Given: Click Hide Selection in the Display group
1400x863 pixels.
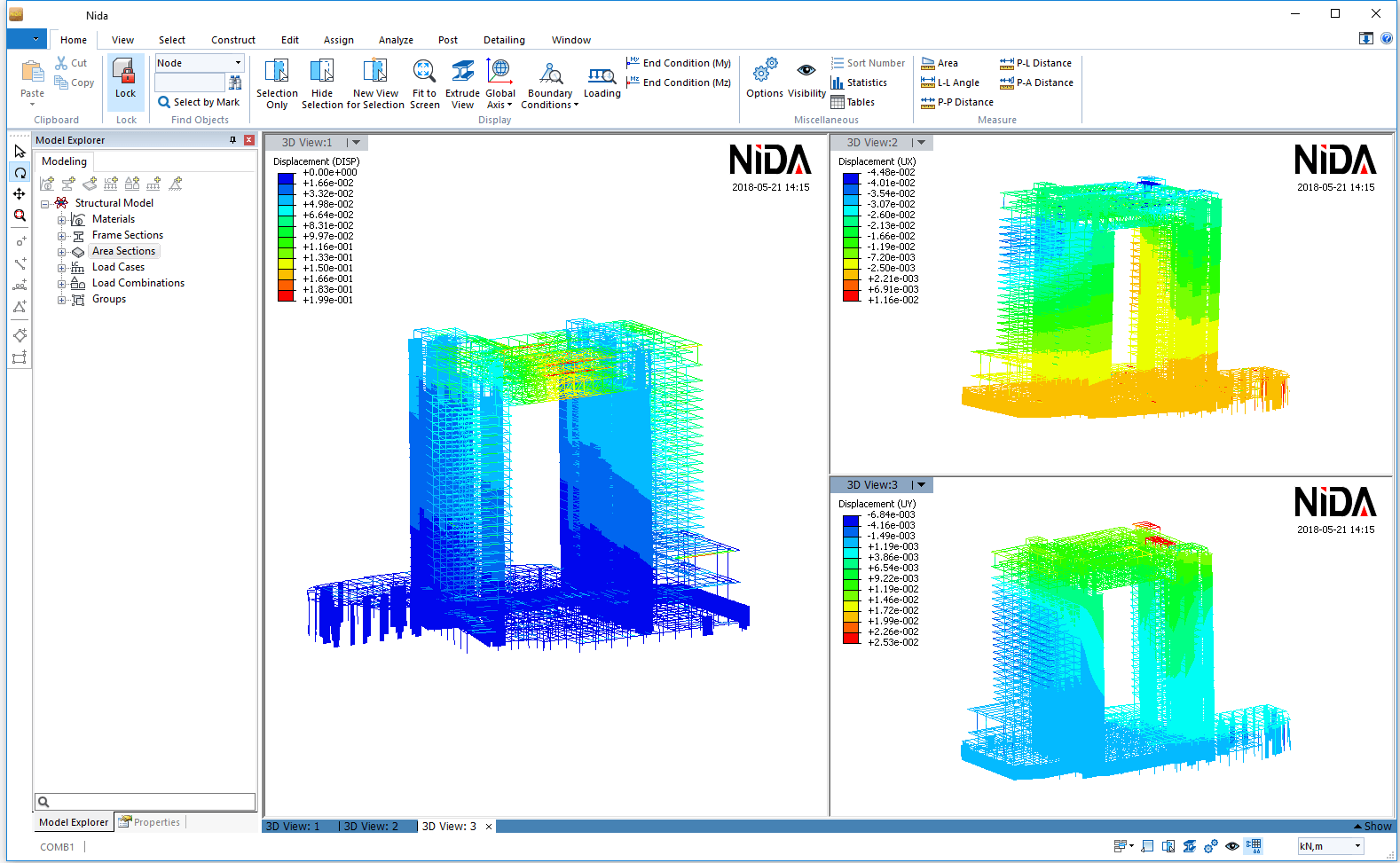Looking at the screenshot, I should (322, 83).
